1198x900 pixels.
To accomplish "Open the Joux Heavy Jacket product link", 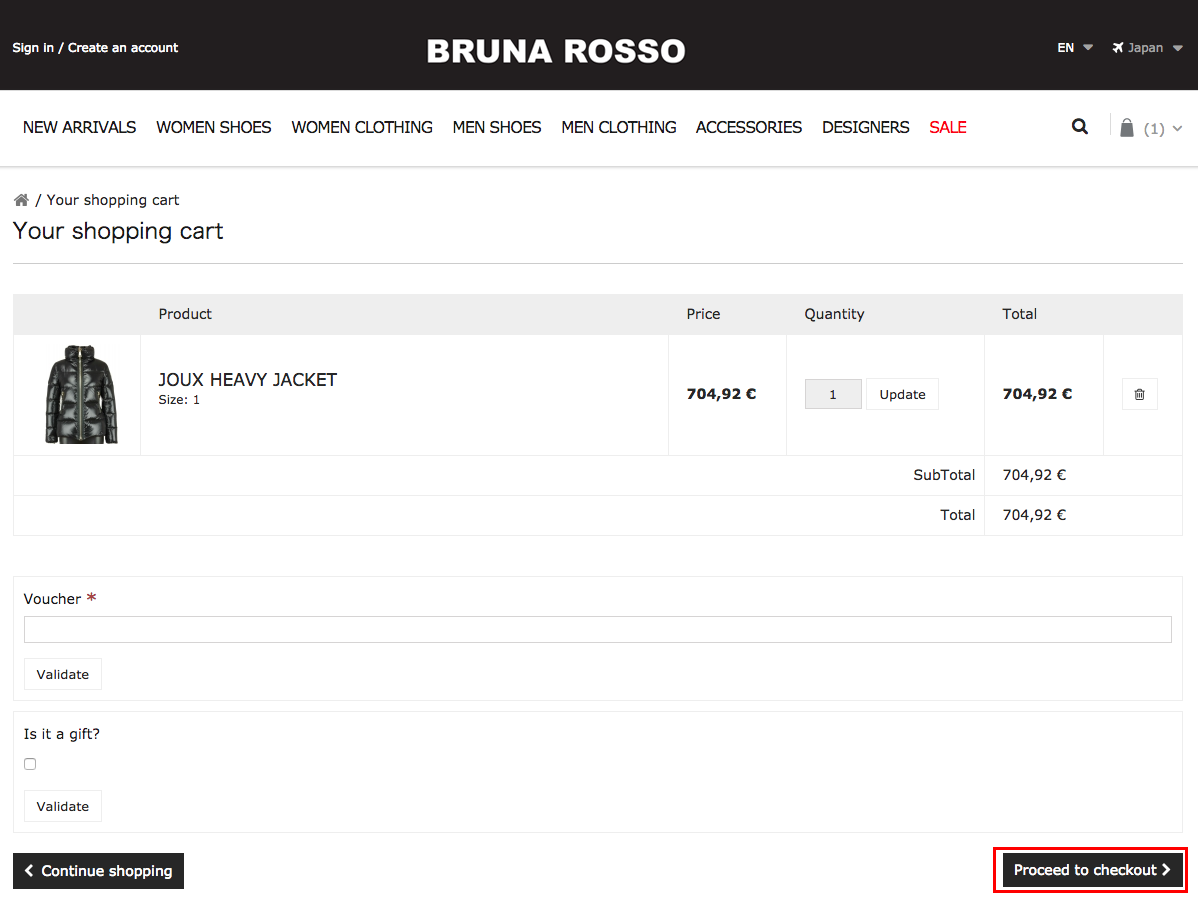I will (x=248, y=380).
